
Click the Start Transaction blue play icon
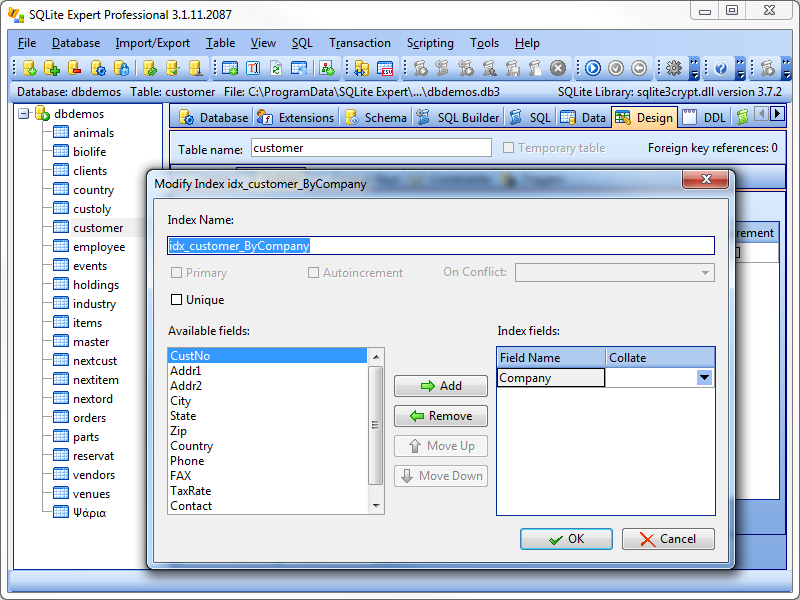tap(593, 68)
